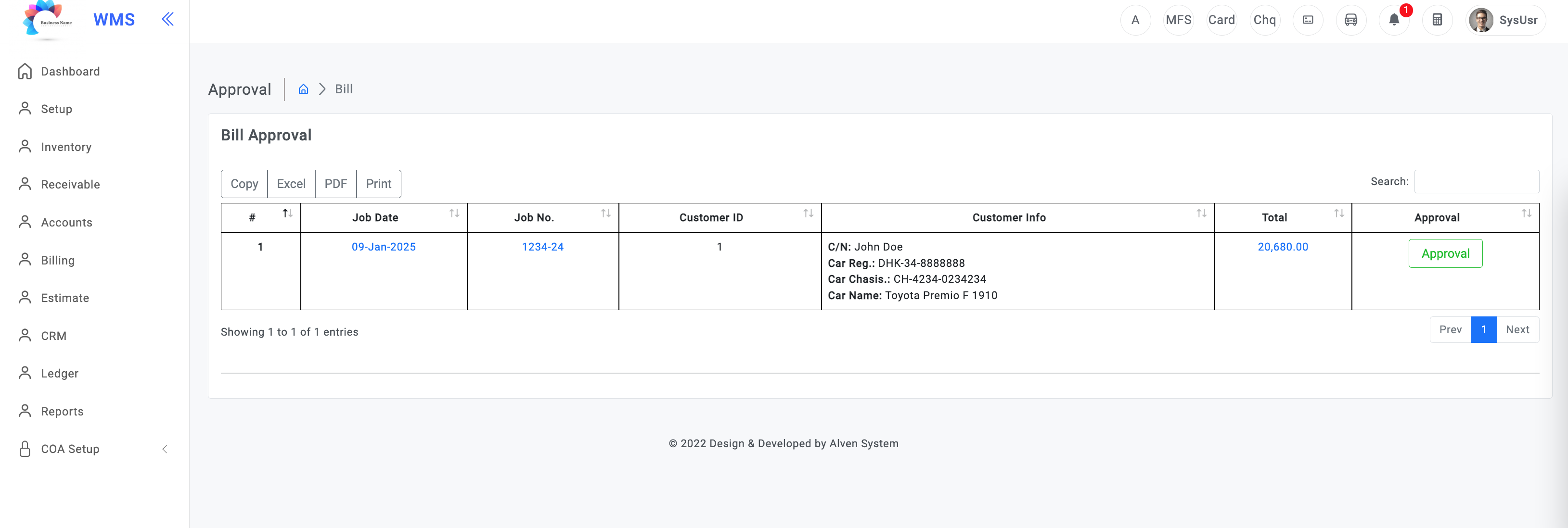The height and width of the screenshot is (528, 1568).
Task: Expand the COA Setup menu chevron
Action: click(x=164, y=449)
